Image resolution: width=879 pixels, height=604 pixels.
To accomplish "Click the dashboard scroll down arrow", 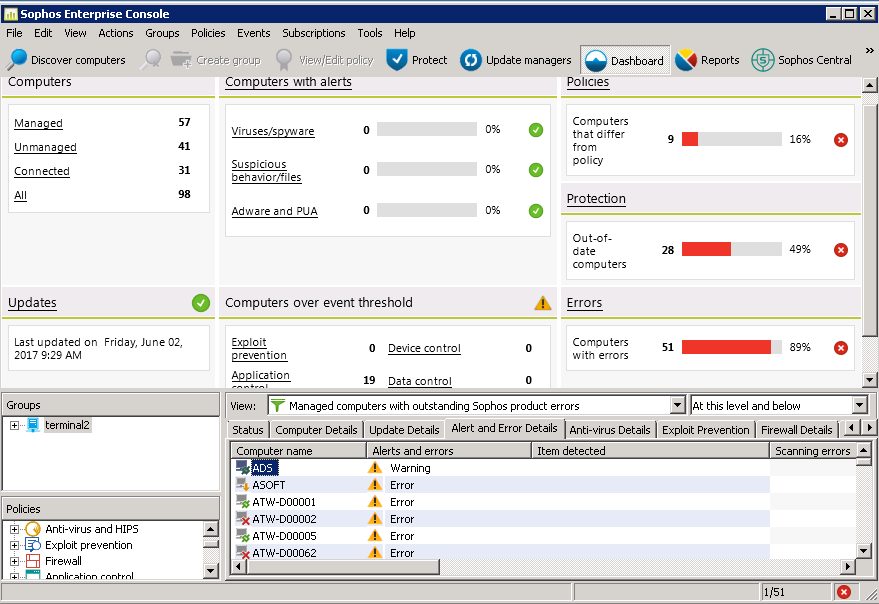I will coord(869,380).
